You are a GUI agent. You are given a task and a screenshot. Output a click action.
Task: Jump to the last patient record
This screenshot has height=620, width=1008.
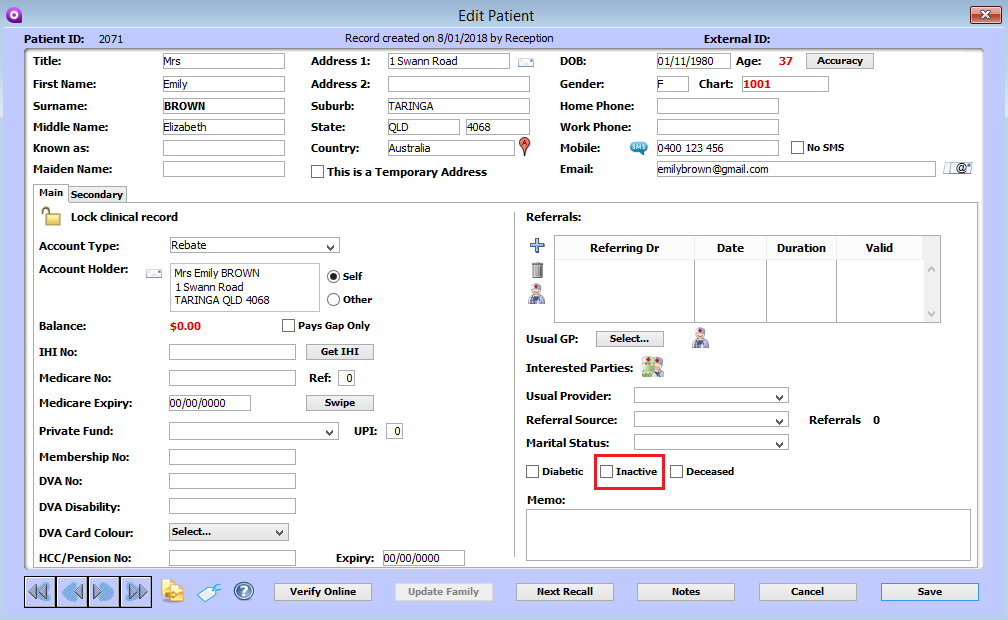[136, 592]
